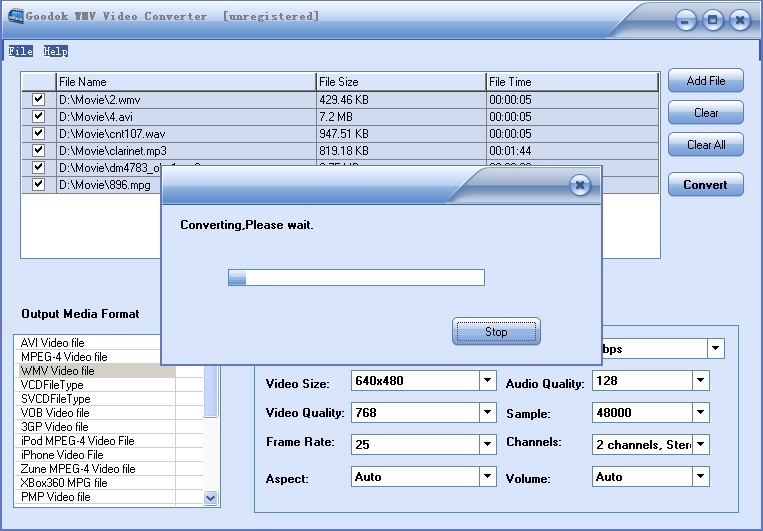This screenshot has height=531, width=763.
Task: Open the Aspect dropdown
Action: click(487, 476)
